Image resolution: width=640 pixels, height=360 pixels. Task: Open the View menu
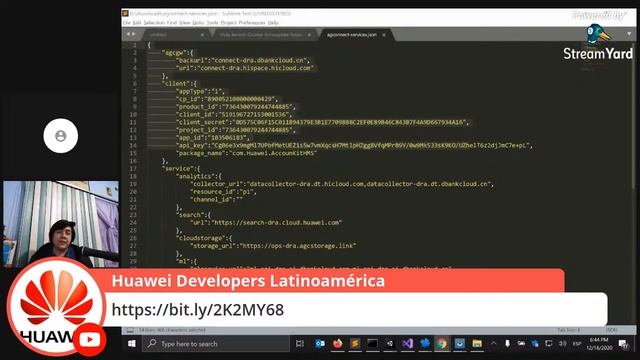[x=184, y=23]
